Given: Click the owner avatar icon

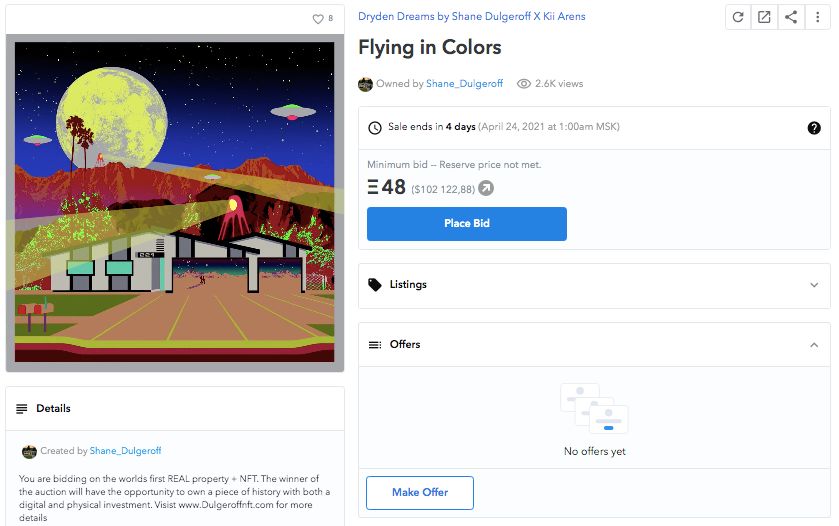Looking at the screenshot, I should tap(366, 84).
